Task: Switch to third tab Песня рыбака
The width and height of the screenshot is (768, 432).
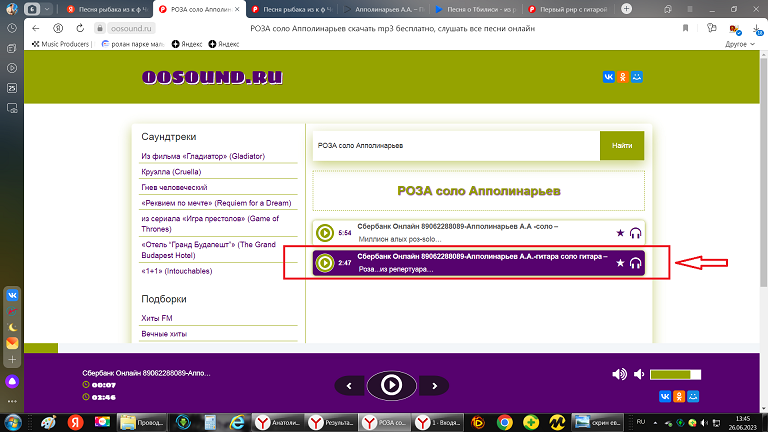Action: pos(292,9)
